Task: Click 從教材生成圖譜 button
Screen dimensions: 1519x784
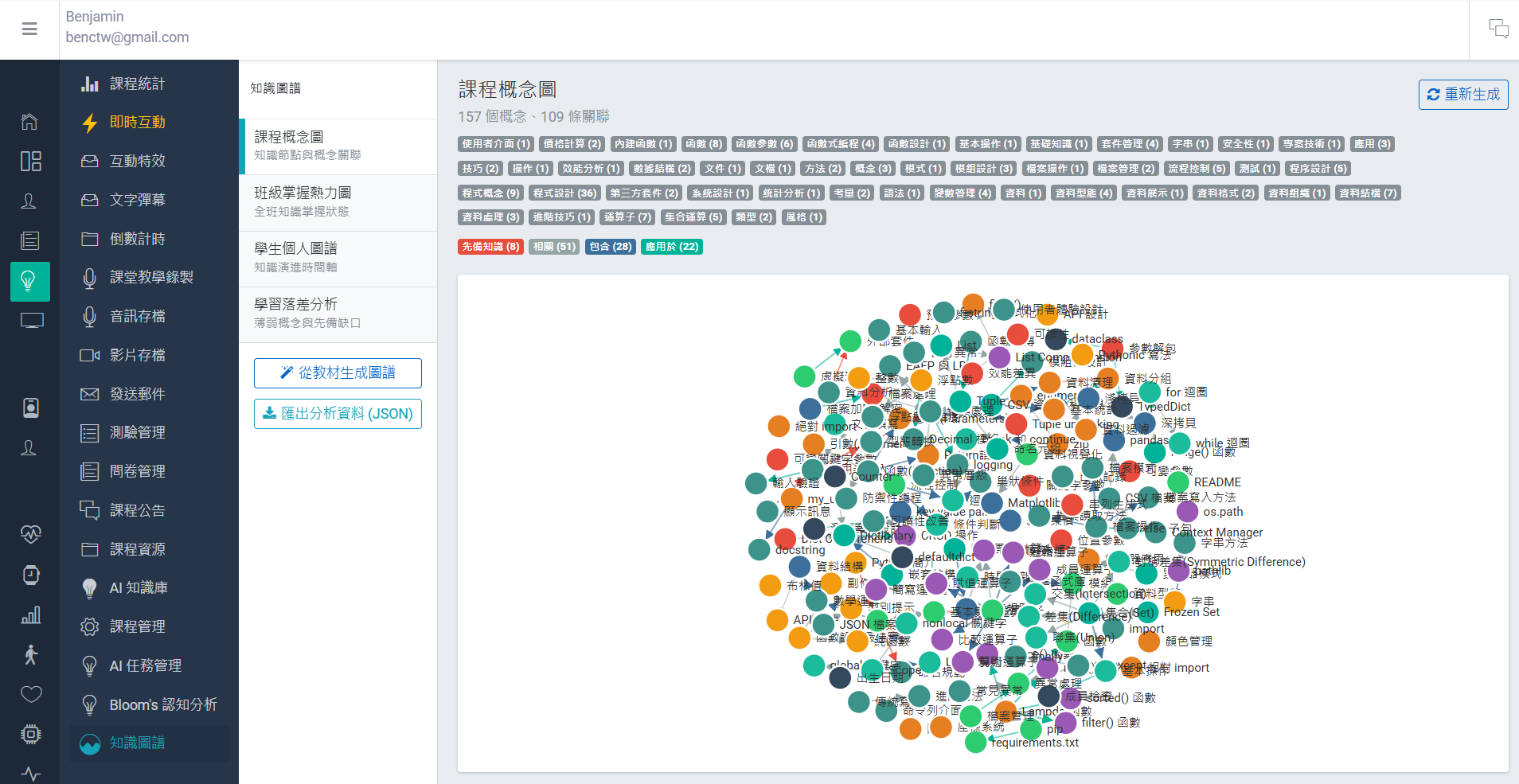Action: pos(338,372)
